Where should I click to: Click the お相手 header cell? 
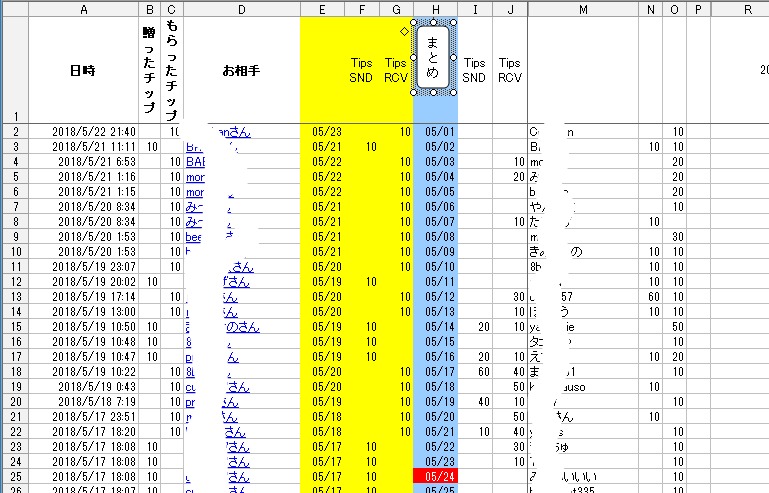[241, 71]
